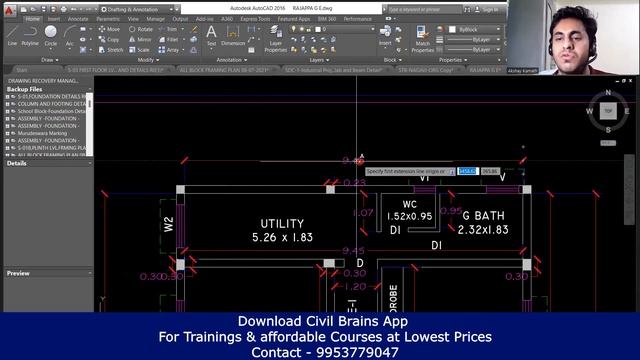
Task: Toggle layer lock icon in layer dropdown
Action: pyautogui.click(x=309, y=29)
